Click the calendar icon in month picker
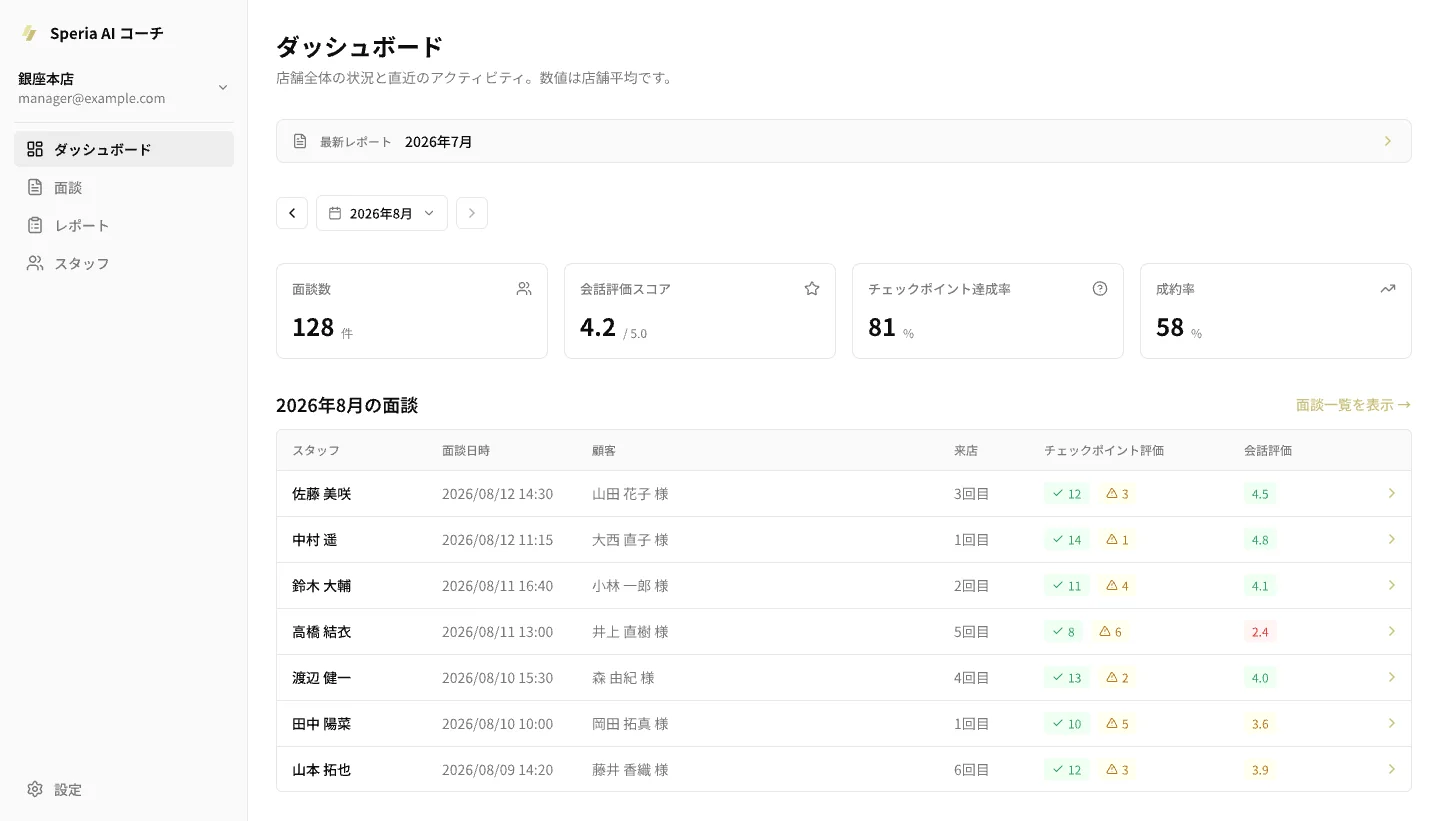1440x821 pixels. (x=335, y=213)
